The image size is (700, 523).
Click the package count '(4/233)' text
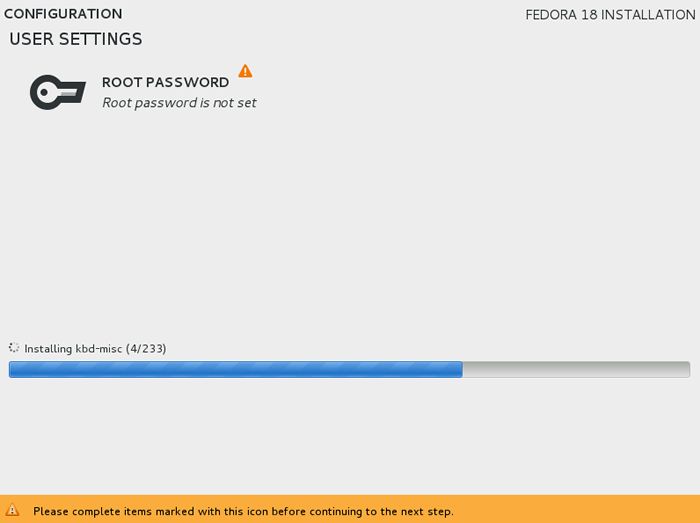pos(146,349)
